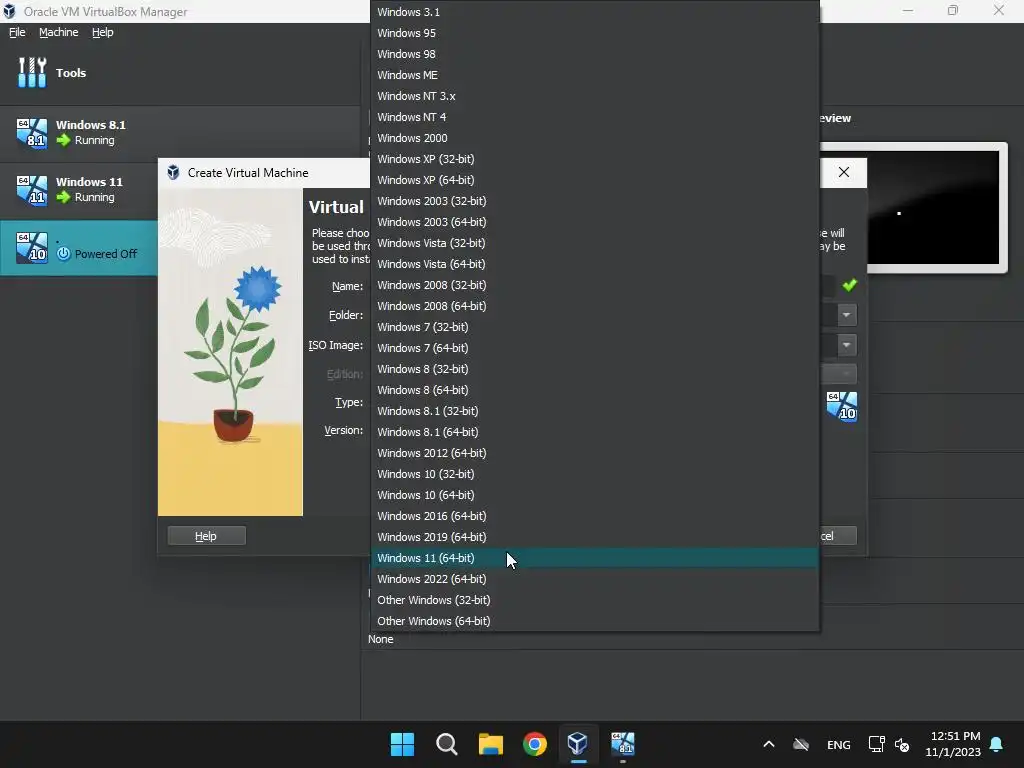Screen dimensions: 1024x768
Task: Pick Windows 8.1 (32-bit) from the list
Action: click(595, 411)
